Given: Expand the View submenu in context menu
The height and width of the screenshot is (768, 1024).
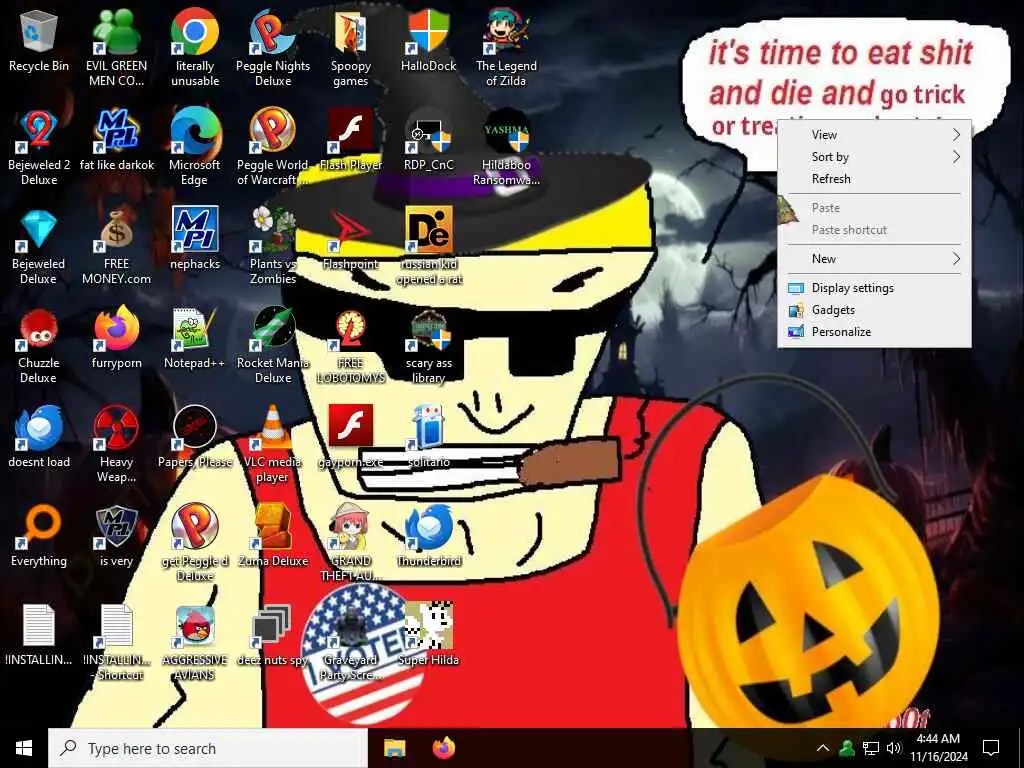Looking at the screenshot, I should pyautogui.click(x=874, y=135).
